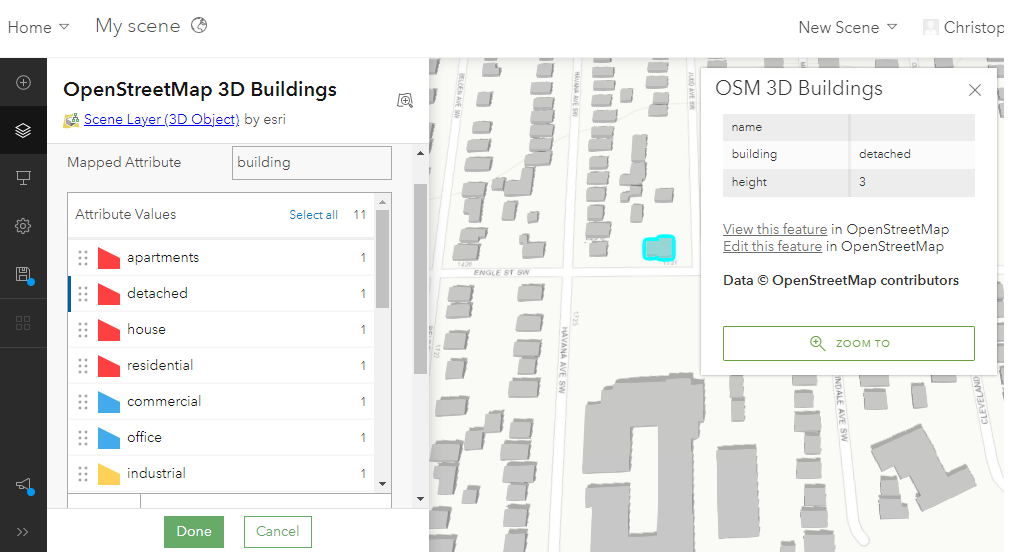The width and height of the screenshot is (1010, 552).
Task: Open the Layer manager stack icon
Action: point(23,130)
